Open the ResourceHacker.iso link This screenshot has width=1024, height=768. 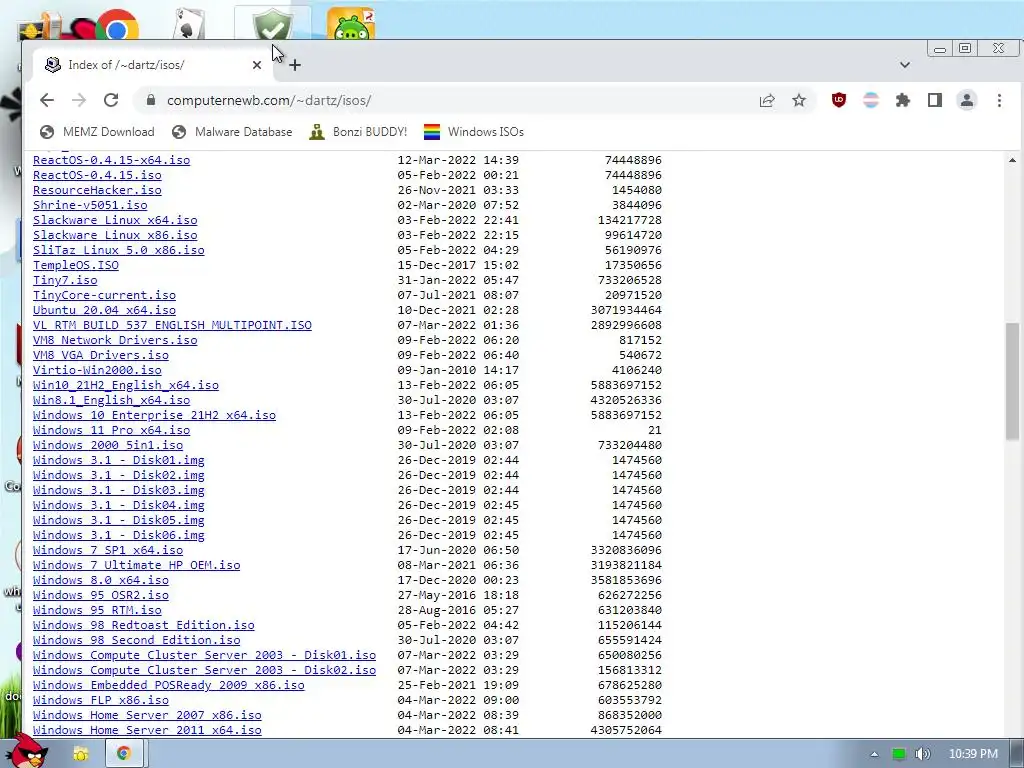tap(97, 190)
